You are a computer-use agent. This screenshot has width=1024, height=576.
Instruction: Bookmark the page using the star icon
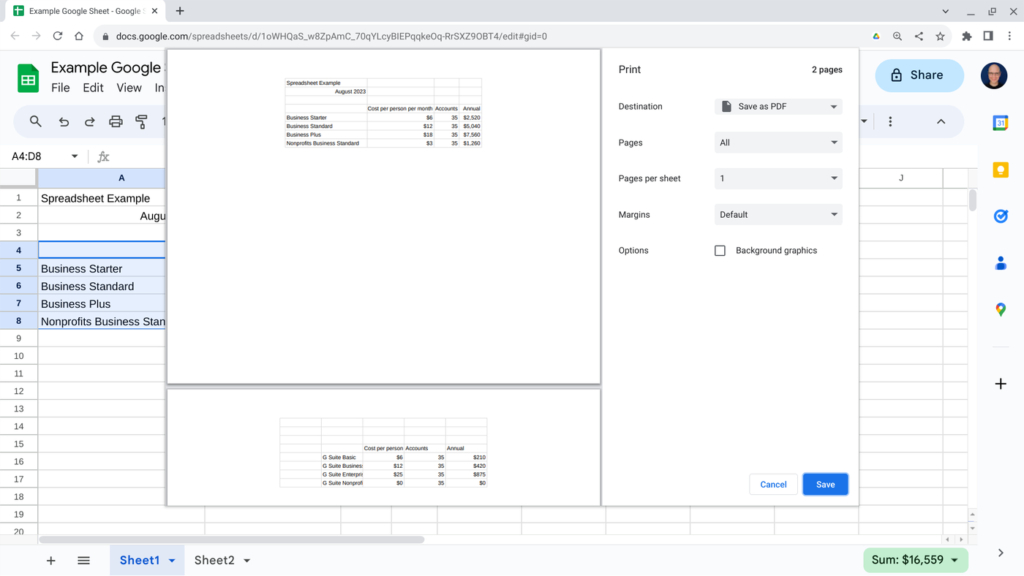coord(939,36)
